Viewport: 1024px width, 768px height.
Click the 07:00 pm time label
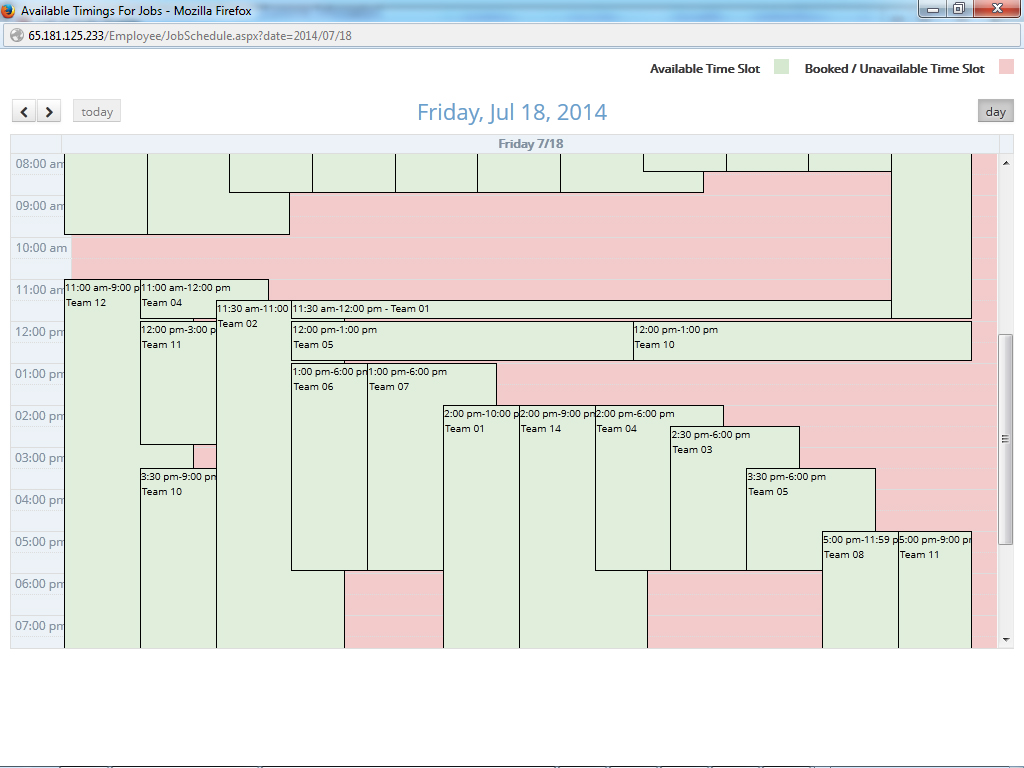[x=39, y=626]
